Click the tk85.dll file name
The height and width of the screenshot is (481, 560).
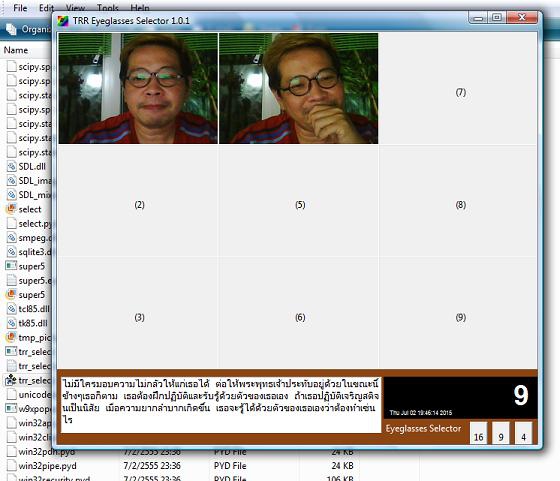pyautogui.click(x=33, y=323)
